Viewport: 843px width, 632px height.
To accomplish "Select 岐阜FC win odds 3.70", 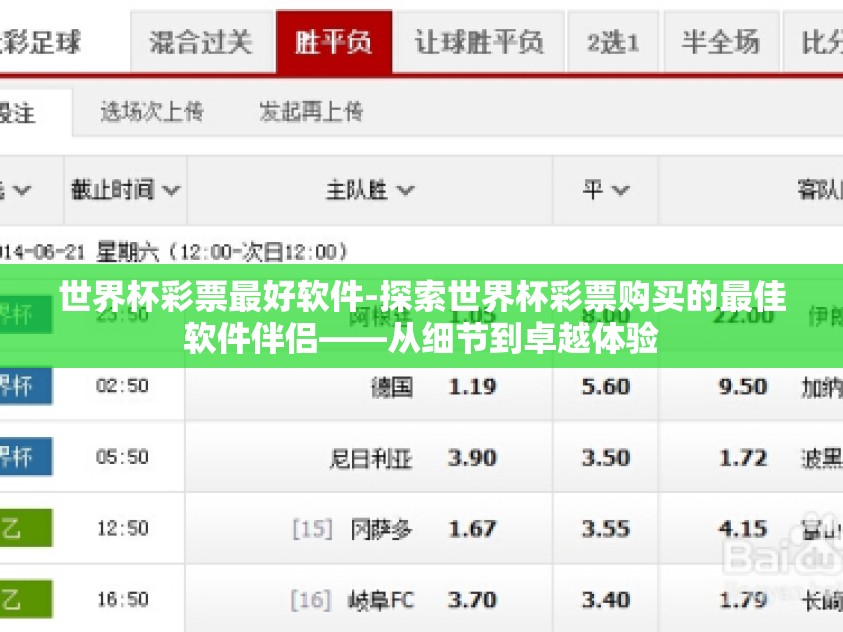I will click(x=472, y=600).
